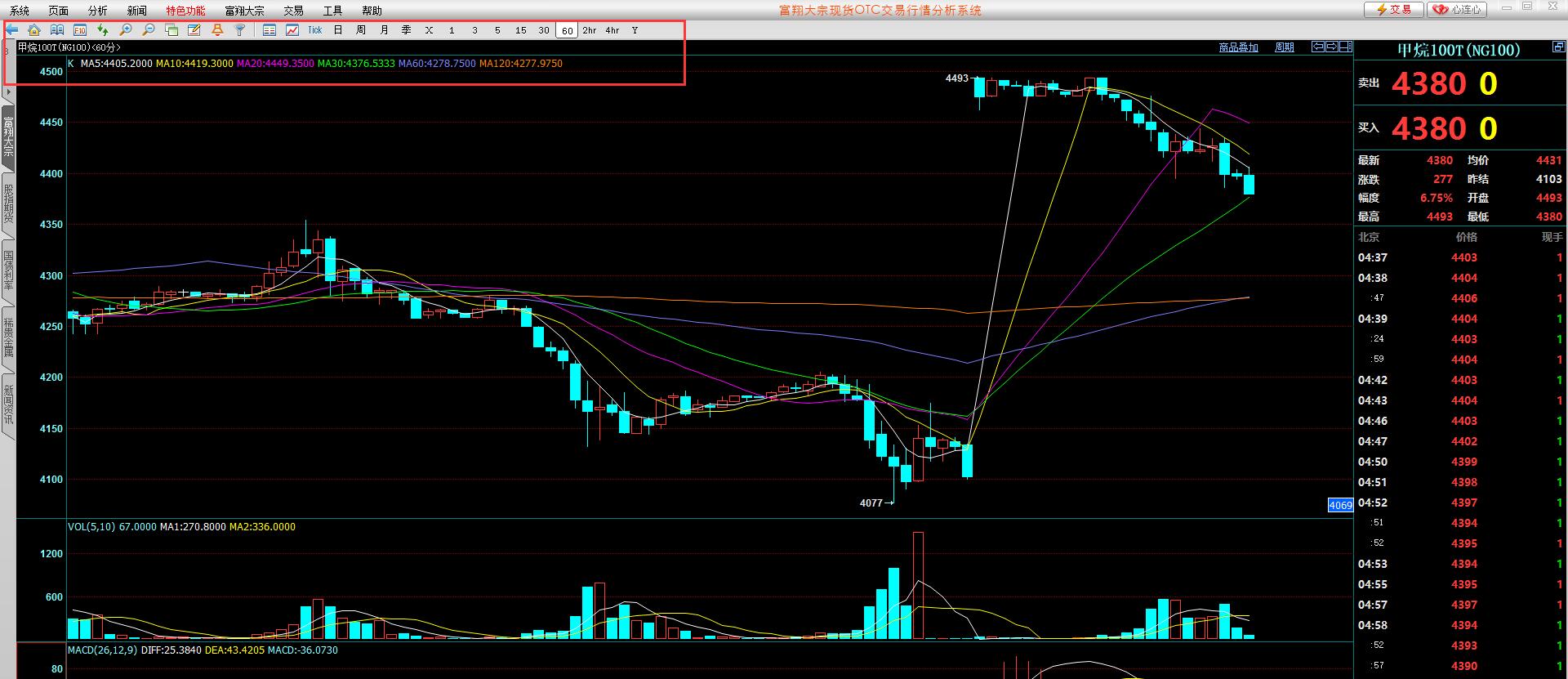Click the 商品叠加 link
This screenshot has width=1568, height=679.
point(1238,47)
